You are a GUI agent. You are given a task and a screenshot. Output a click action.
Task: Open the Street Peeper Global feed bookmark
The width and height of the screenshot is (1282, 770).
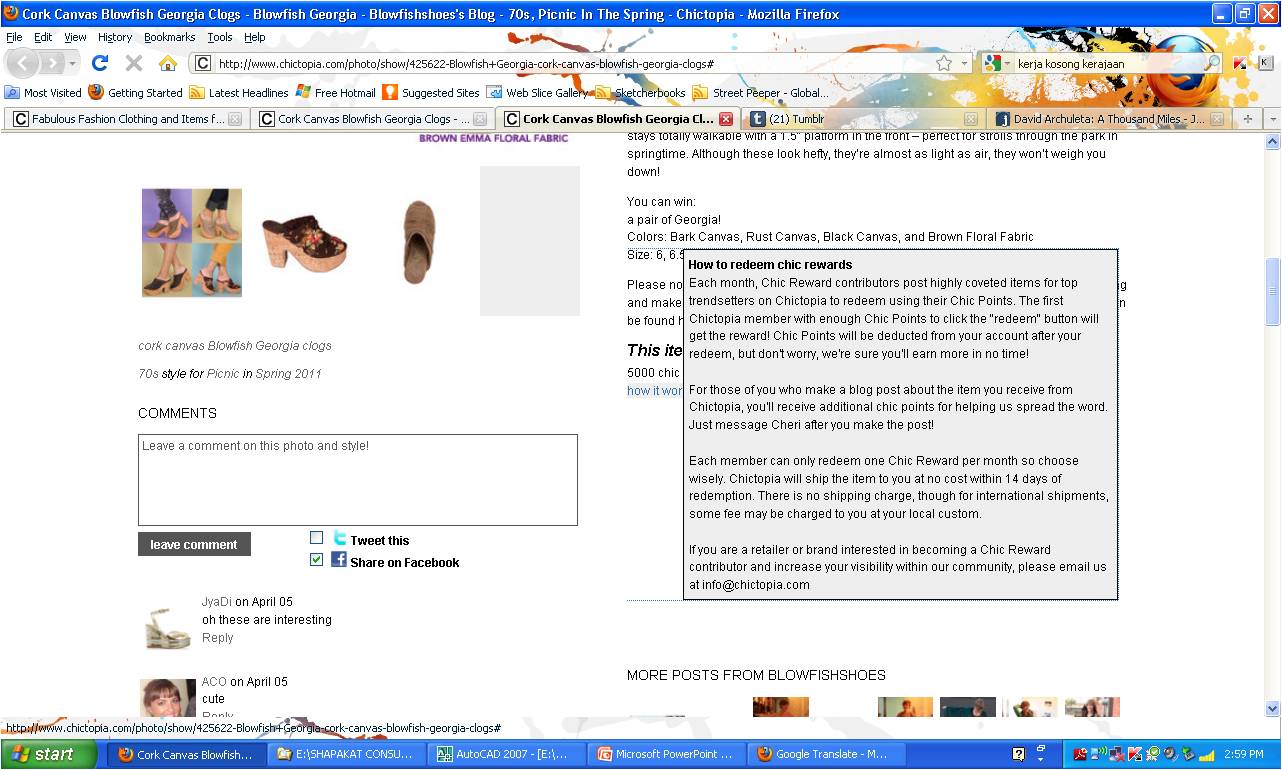761,92
